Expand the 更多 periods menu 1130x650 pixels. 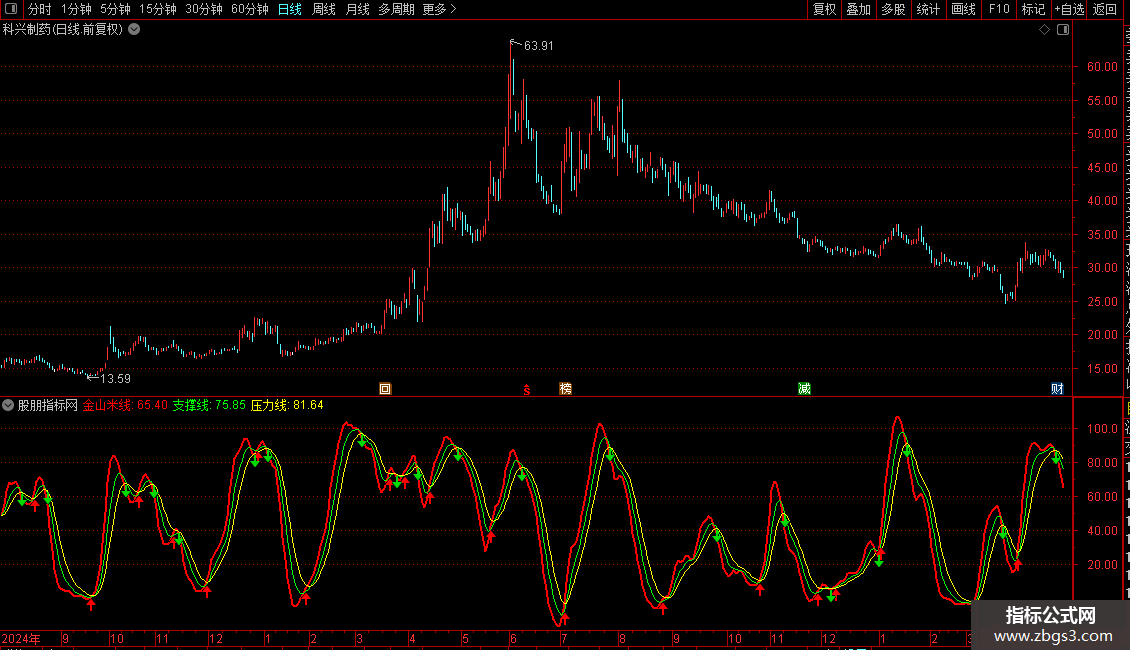pos(439,9)
